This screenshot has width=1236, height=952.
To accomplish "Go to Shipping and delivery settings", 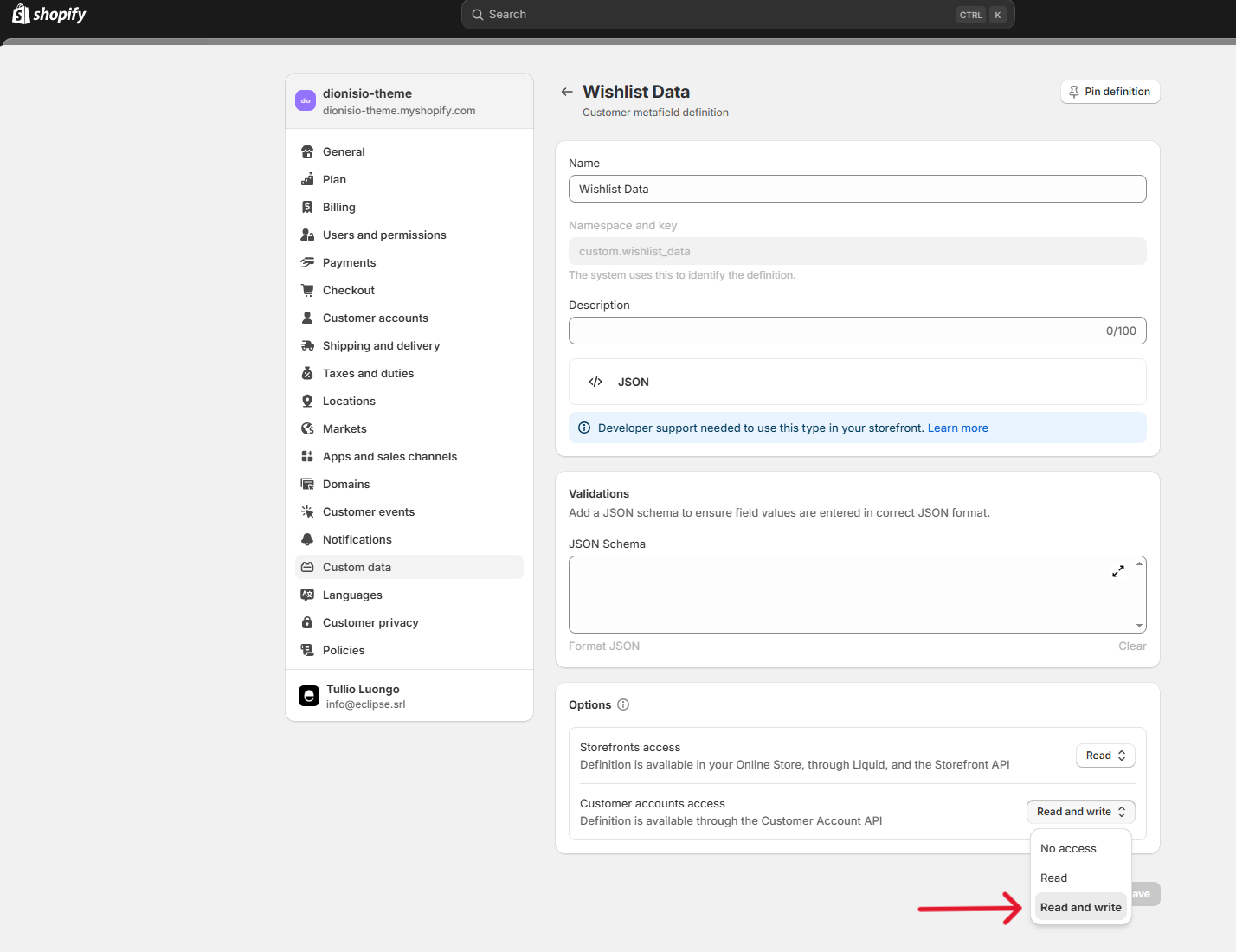I will [x=381, y=345].
